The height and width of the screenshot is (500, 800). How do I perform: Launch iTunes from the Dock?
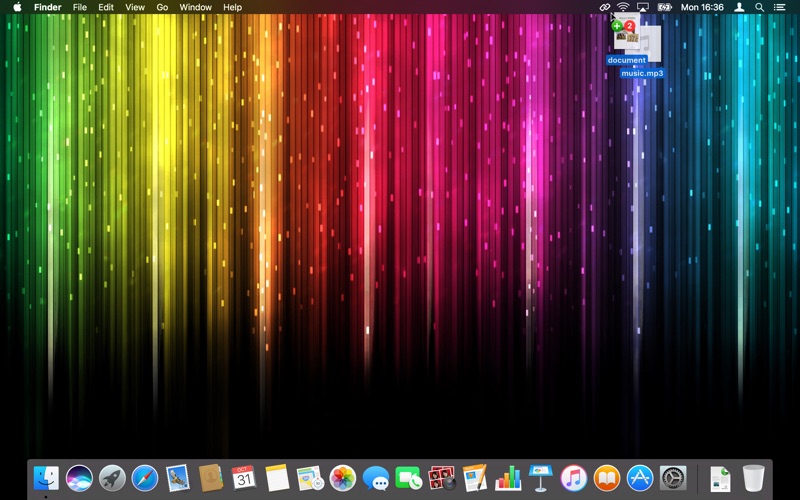(x=574, y=479)
